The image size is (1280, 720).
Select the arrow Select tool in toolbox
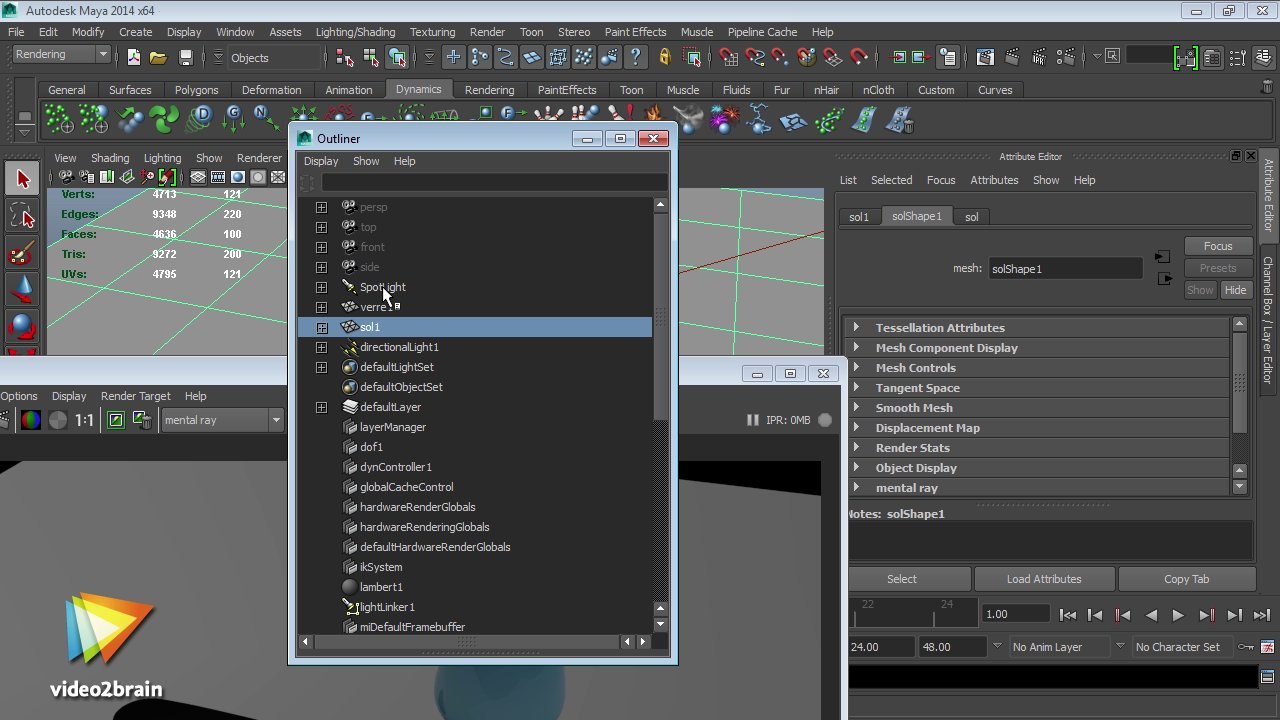tap(22, 179)
